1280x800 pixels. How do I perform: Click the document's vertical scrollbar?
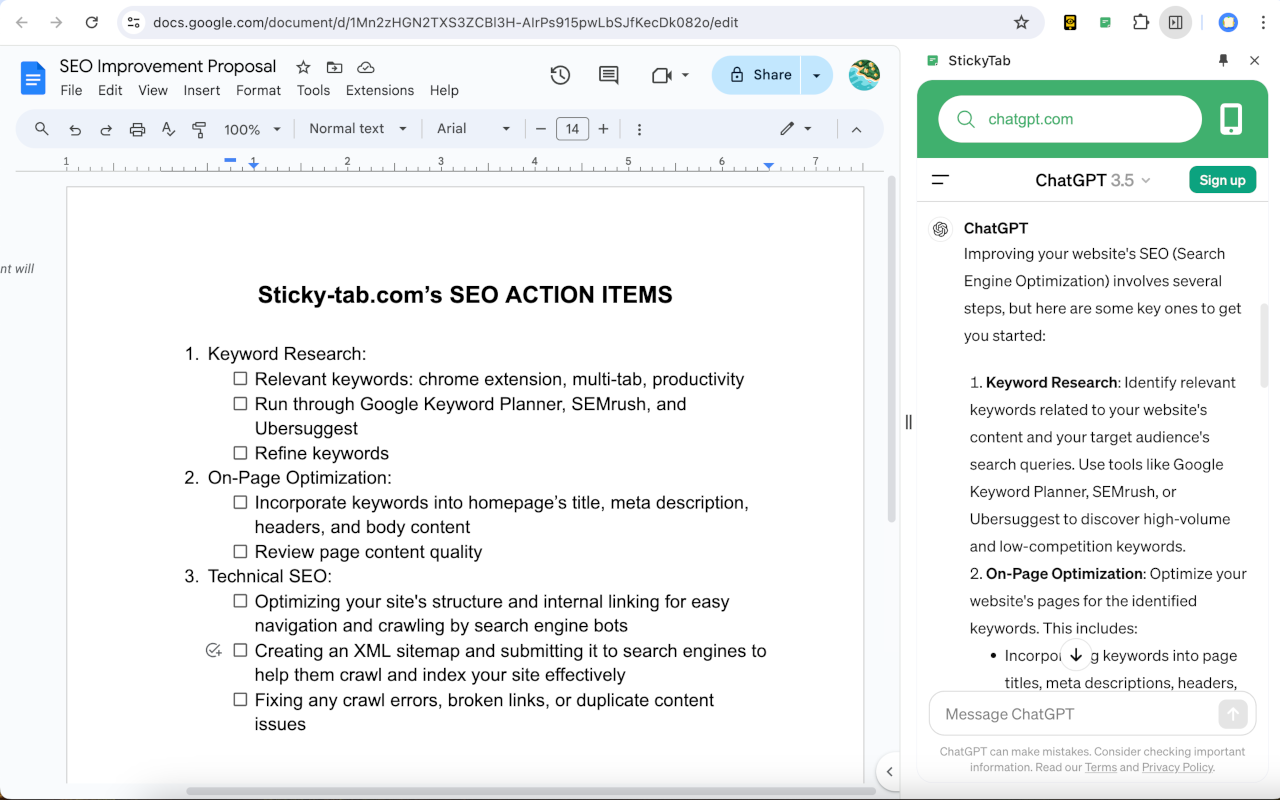click(x=892, y=350)
